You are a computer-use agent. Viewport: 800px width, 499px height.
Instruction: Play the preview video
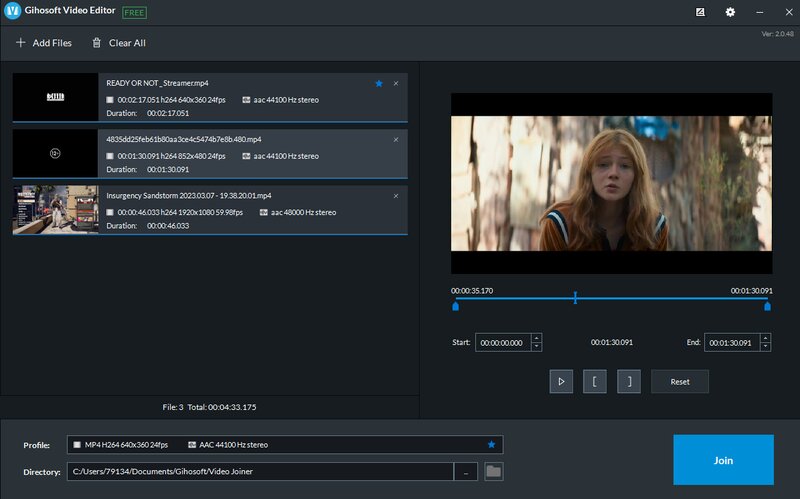[561, 382]
